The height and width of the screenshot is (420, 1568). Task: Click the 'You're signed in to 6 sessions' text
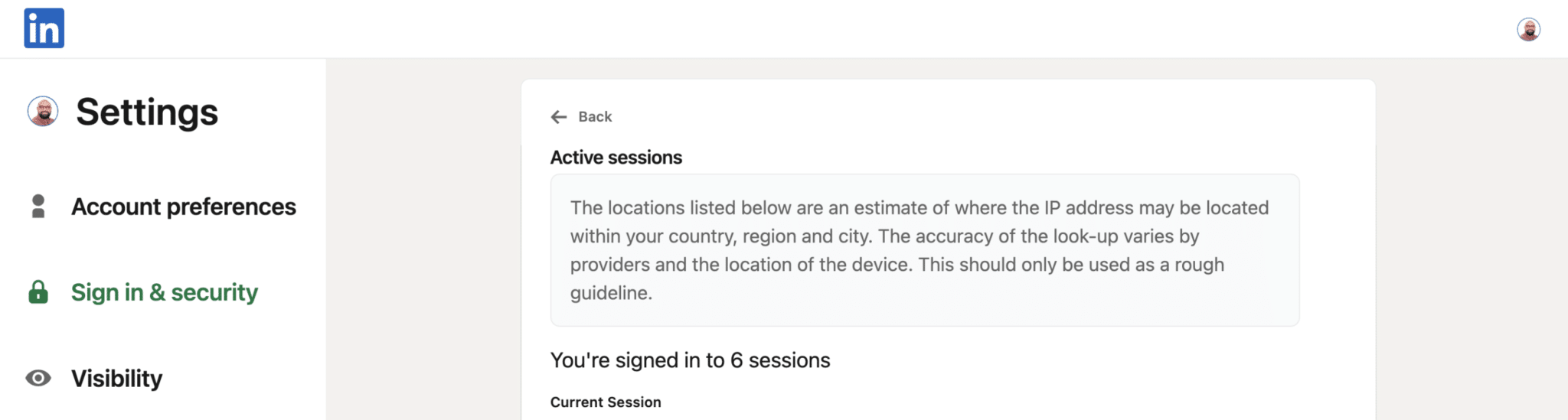click(691, 360)
